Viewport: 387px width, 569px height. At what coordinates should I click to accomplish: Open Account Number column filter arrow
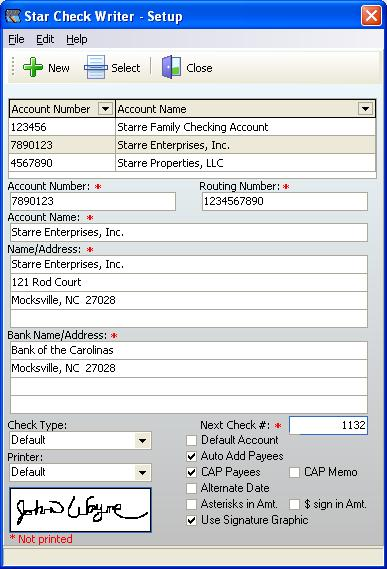pos(105,109)
